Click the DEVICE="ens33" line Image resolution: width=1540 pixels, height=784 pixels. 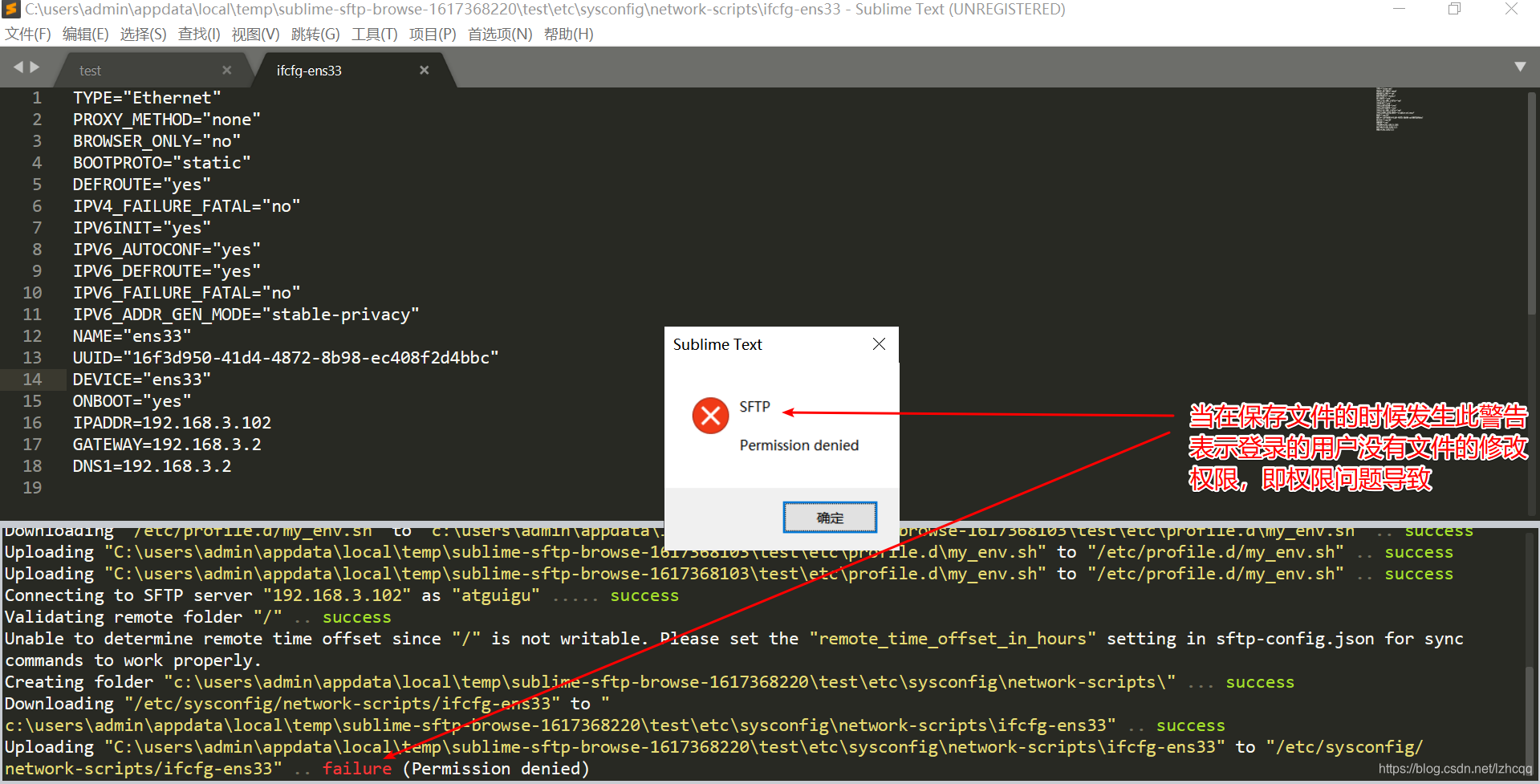pyautogui.click(x=142, y=379)
